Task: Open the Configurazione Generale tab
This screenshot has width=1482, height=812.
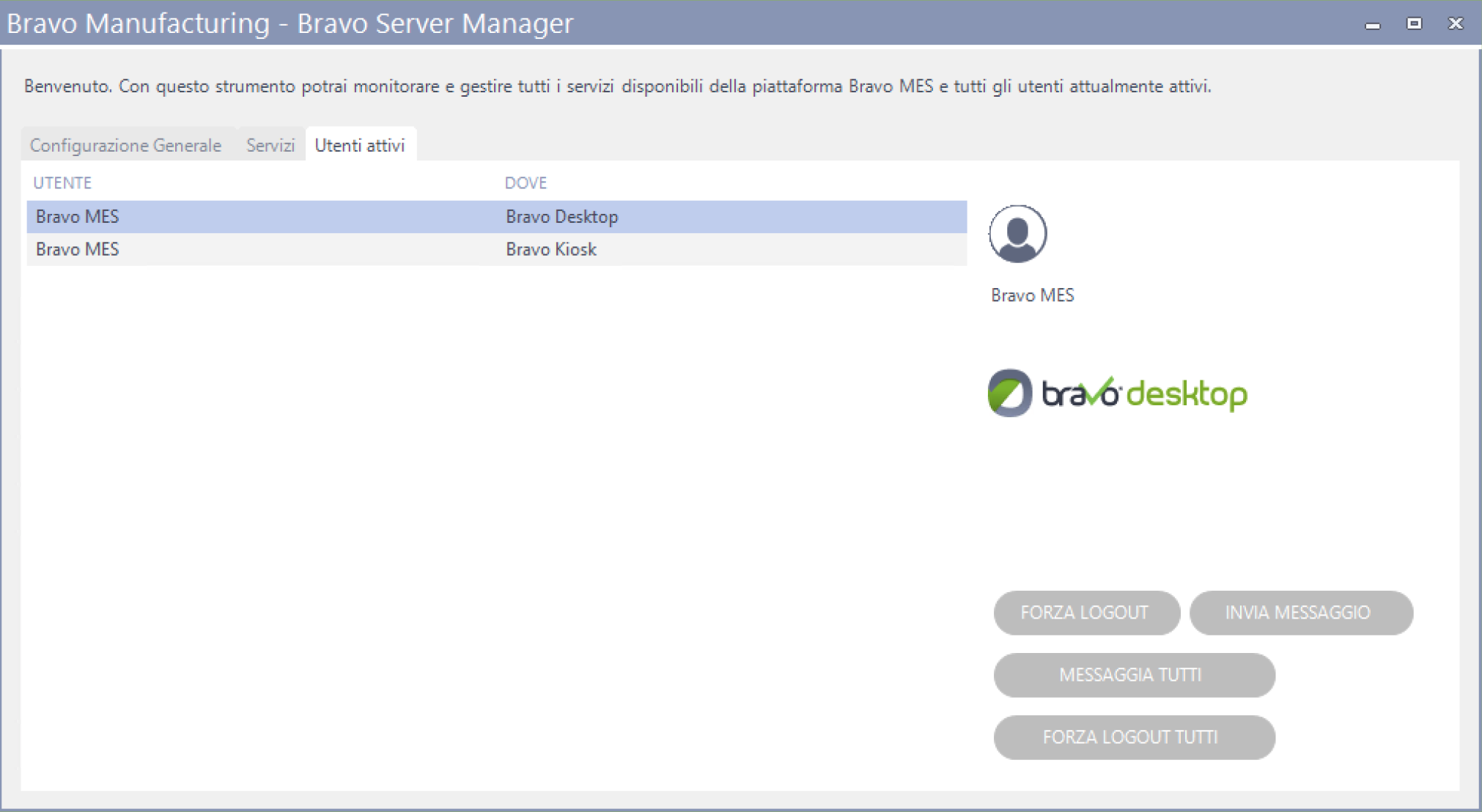Action: (125, 145)
